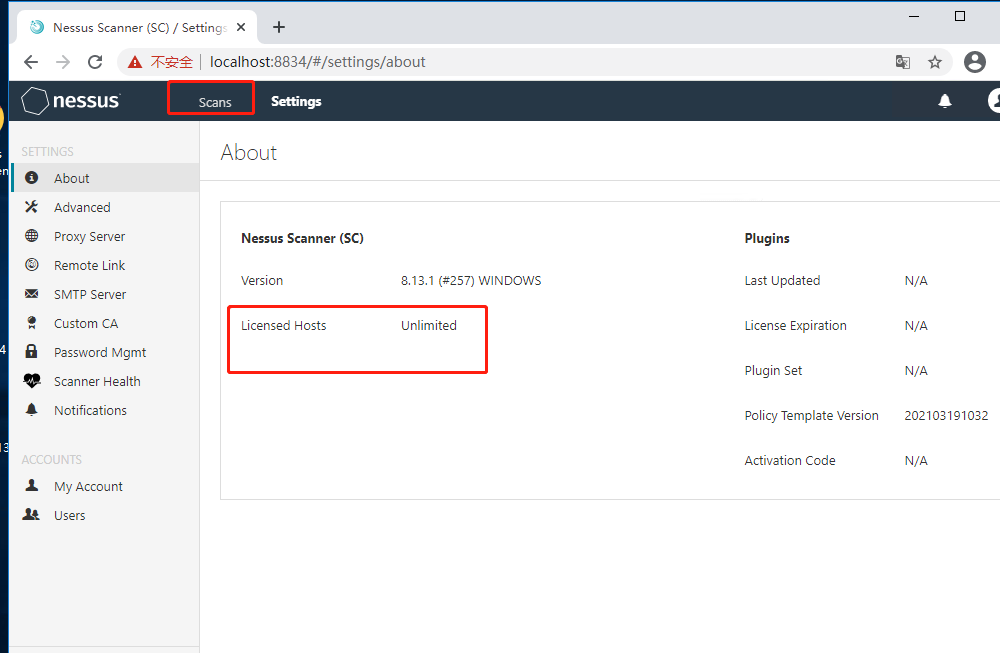The height and width of the screenshot is (653, 1000).
Task: Click the About info icon in the sidebar
Action: pyautogui.click(x=31, y=178)
